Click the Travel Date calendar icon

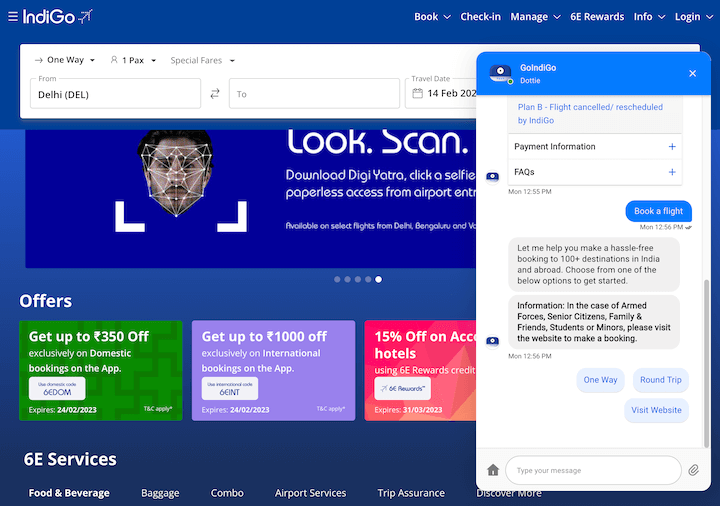click(x=417, y=94)
